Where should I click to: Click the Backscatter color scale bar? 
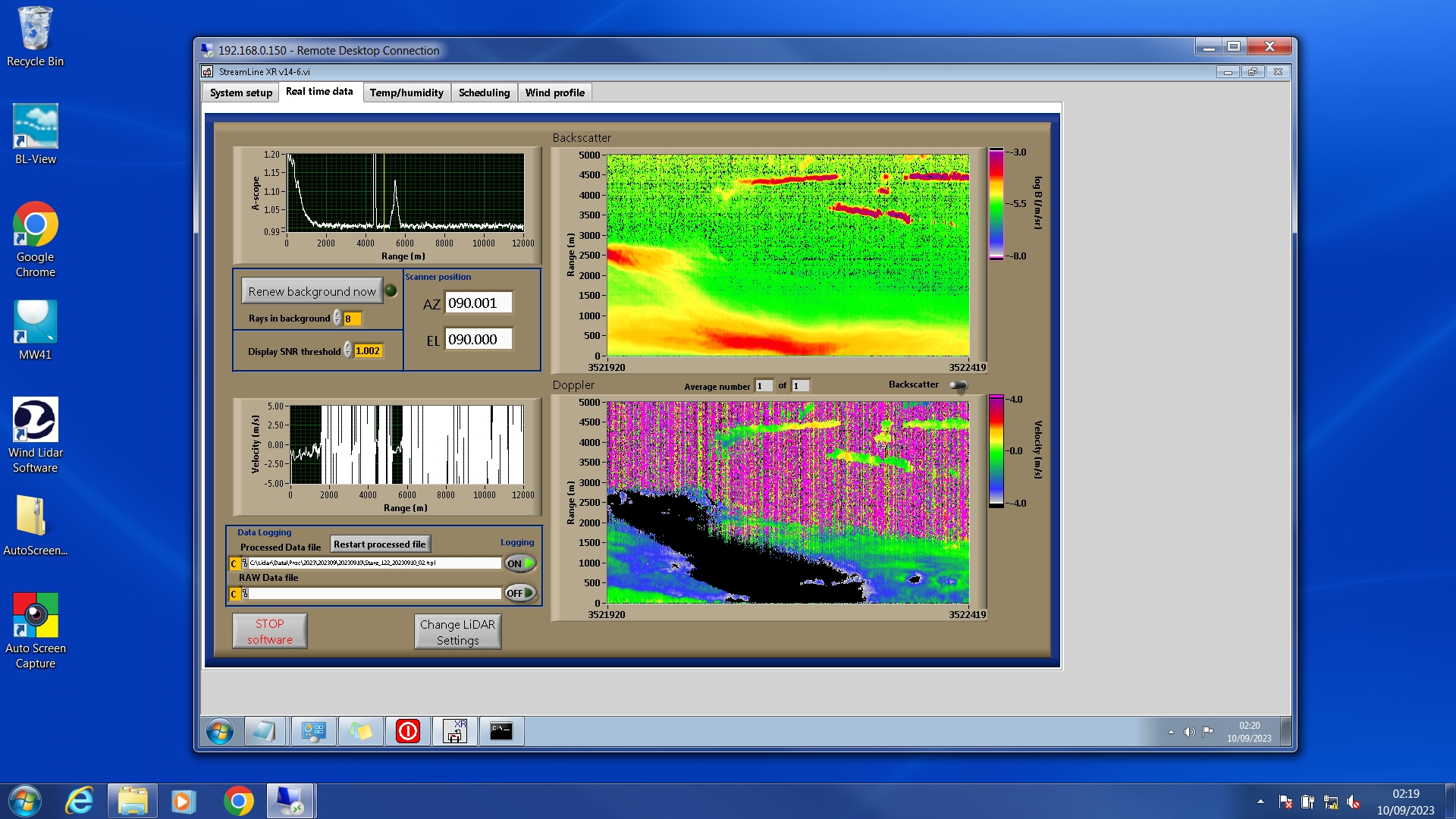(x=996, y=203)
